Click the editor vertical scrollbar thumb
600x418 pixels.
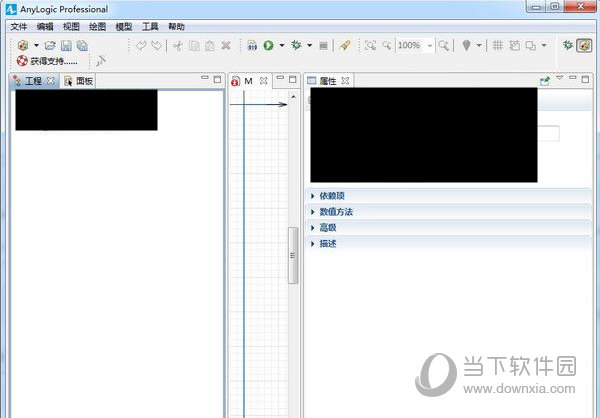pos(293,255)
